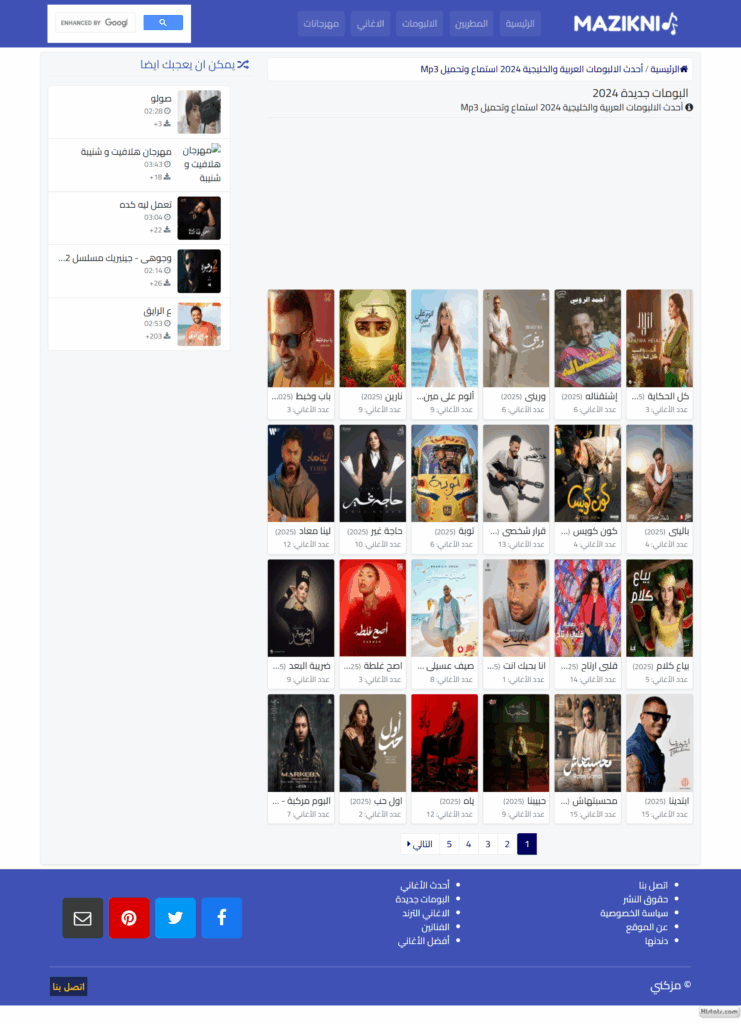Open the انا بحبك انت album cover
Screen dimensions: 741x1024
(516, 608)
